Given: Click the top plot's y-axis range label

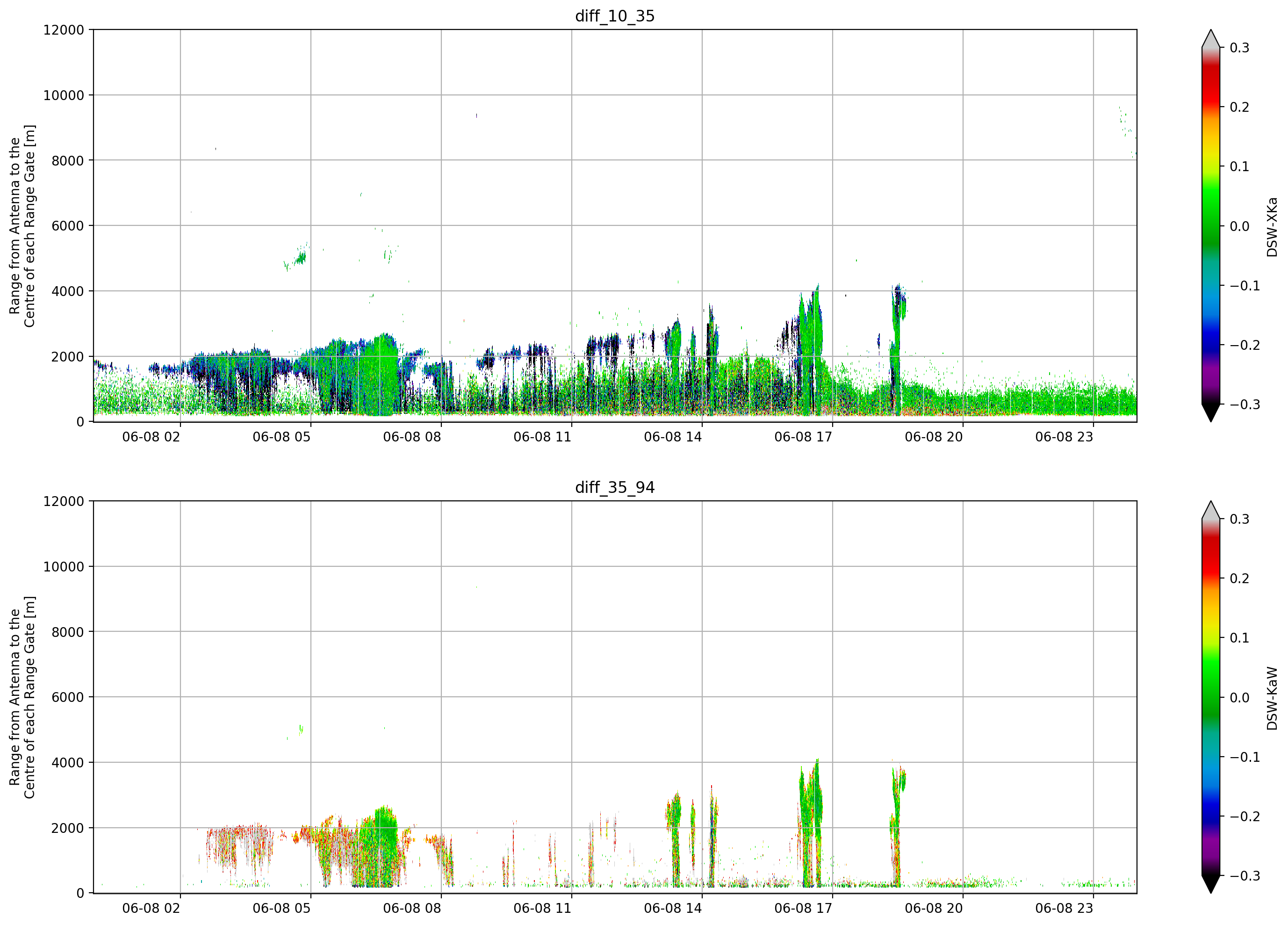Looking at the screenshot, I should (22, 226).
